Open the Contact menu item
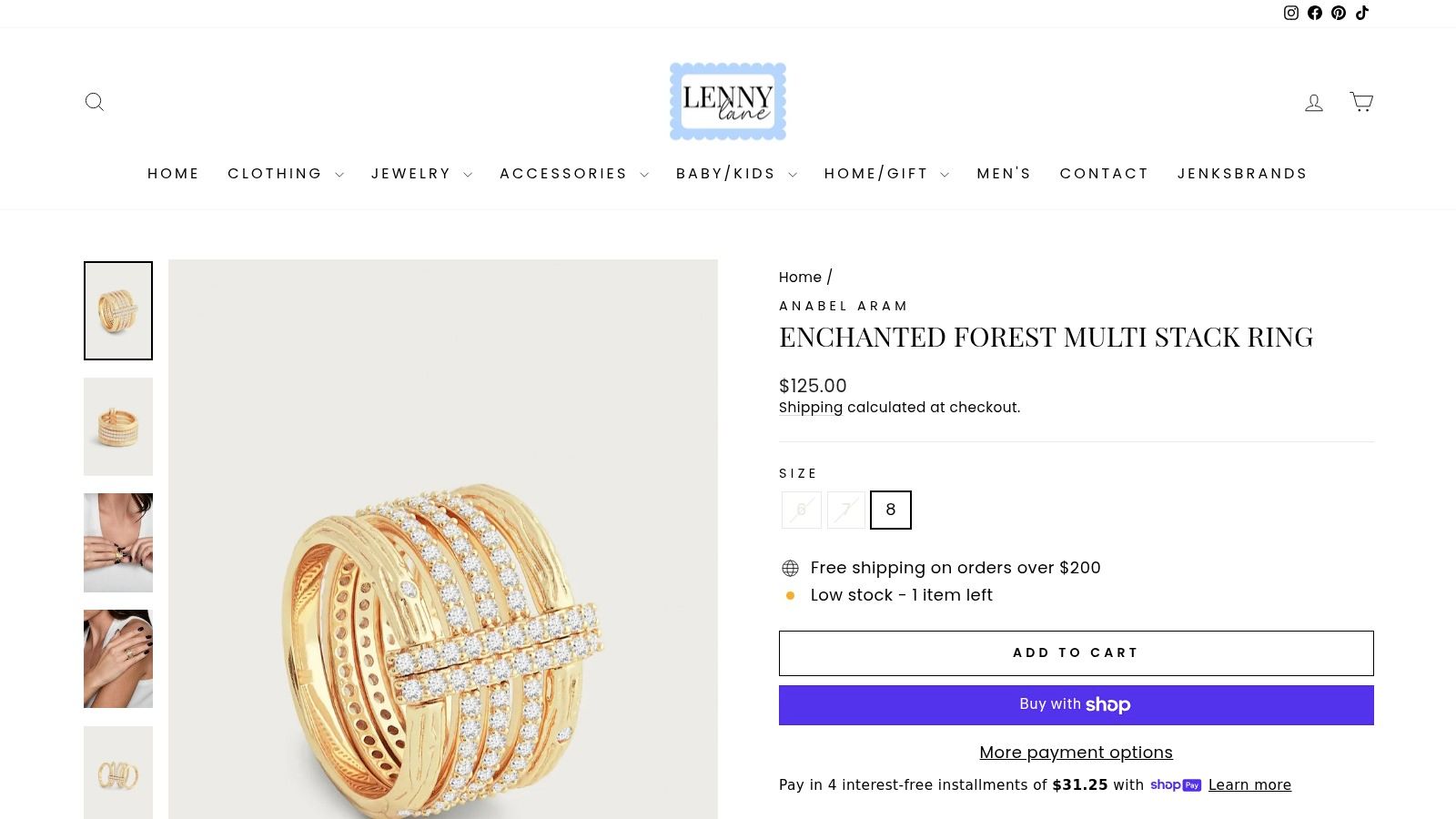This screenshot has width=1456, height=819. [x=1104, y=174]
